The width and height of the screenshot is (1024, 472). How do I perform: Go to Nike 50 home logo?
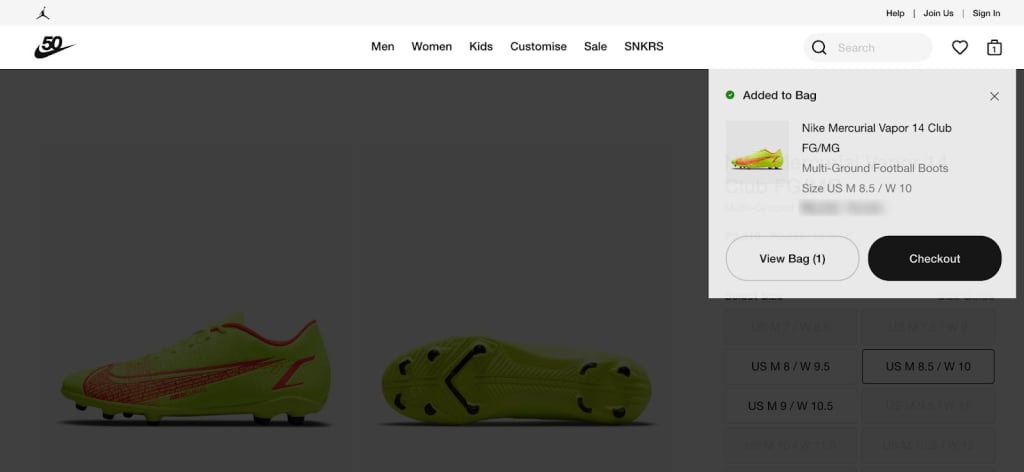(55, 47)
